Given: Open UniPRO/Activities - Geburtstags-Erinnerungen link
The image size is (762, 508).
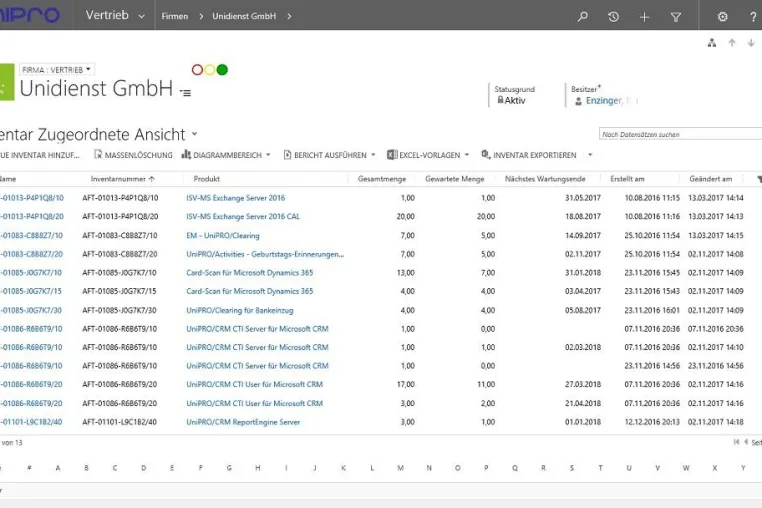Looking at the screenshot, I should click(x=265, y=254).
